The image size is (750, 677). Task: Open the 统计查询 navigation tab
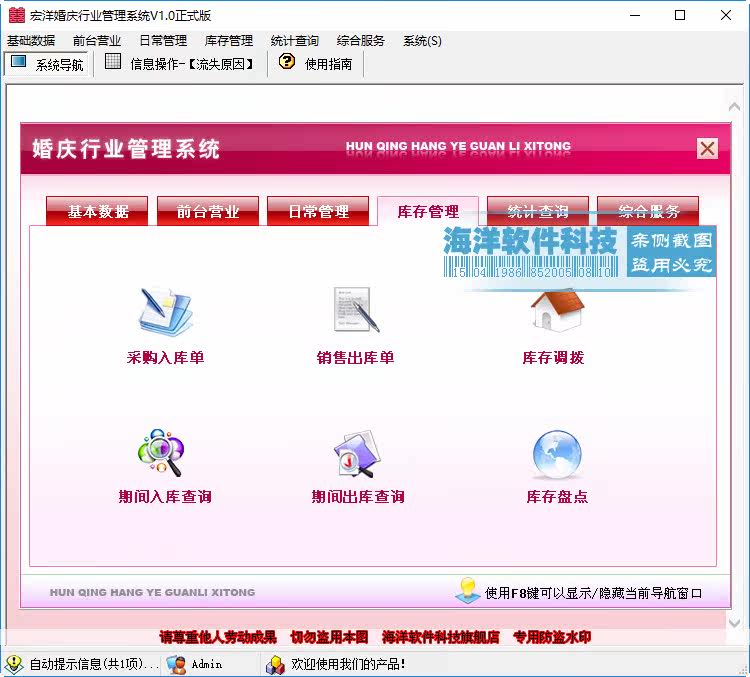click(538, 211)
